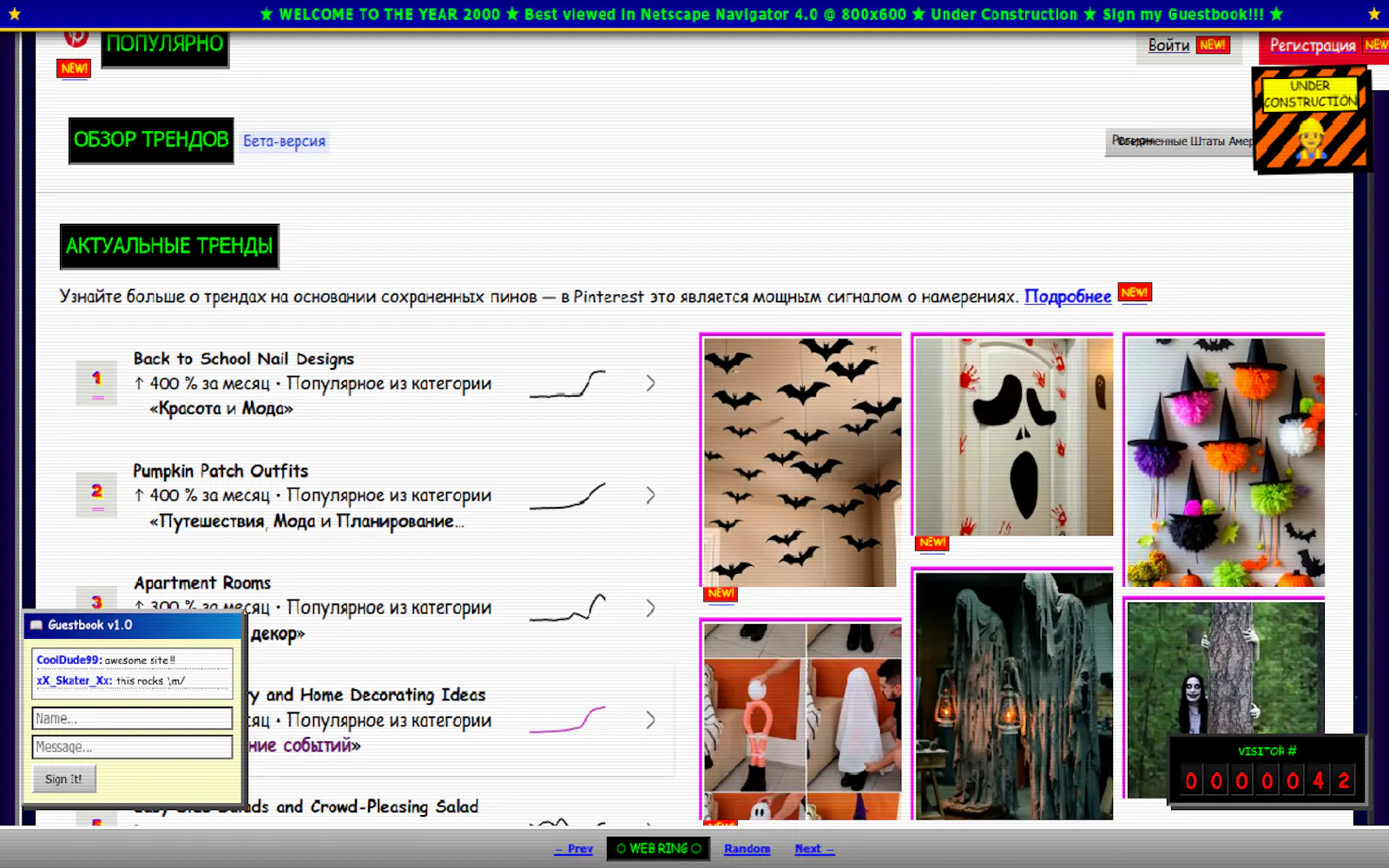Viewport: 1389px width, 868px height.
Task: Focus the guestbook Message field
Action: point(133,746)
